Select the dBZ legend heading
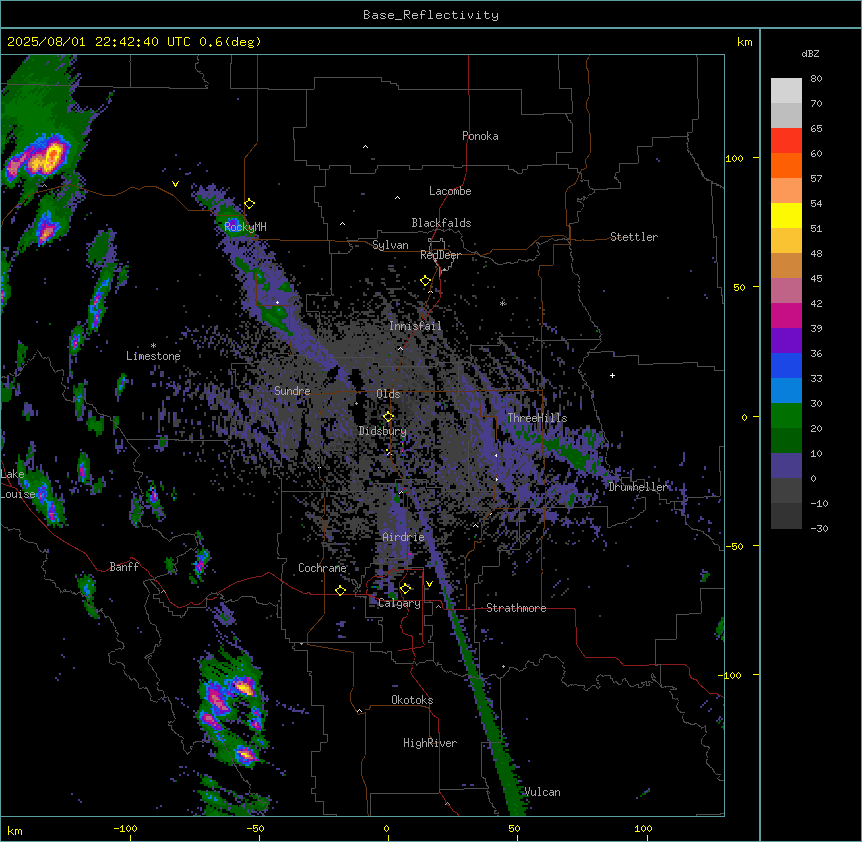 [810, 53]
